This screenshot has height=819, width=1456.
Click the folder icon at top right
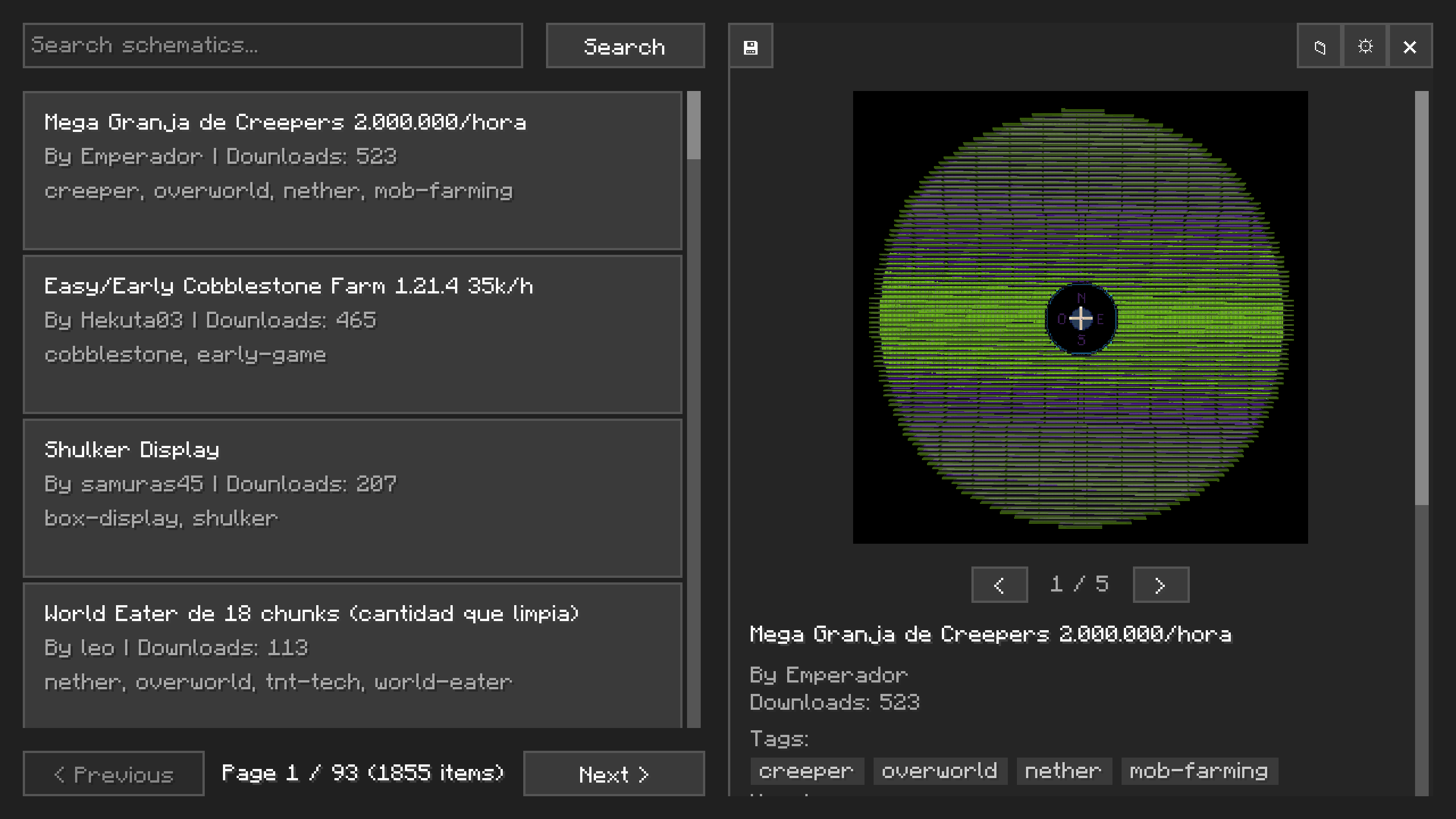[1319, 46]
